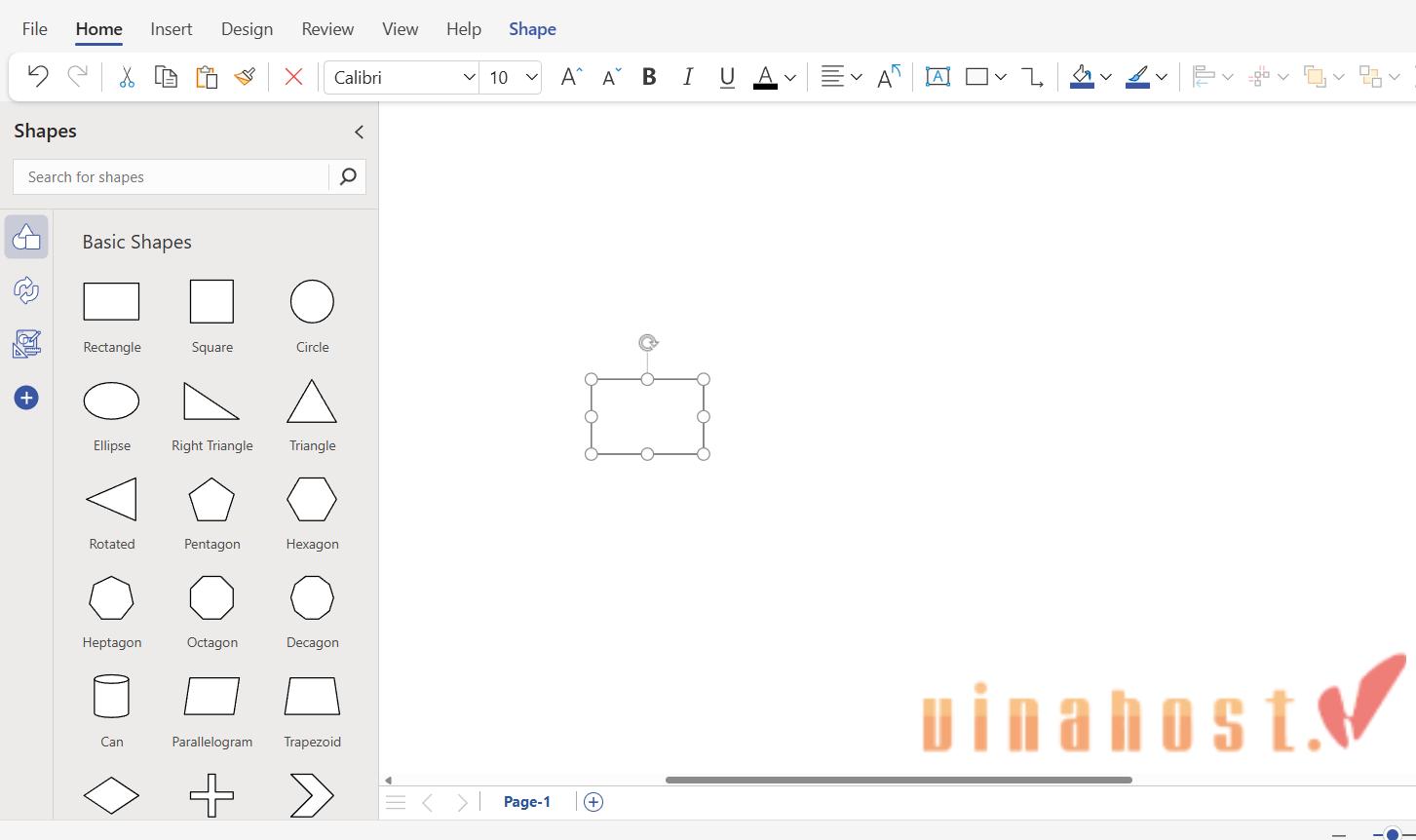This screenshot has height=840, width=1416.
Task: Click the Group shapes icon
Action: 1371,77
